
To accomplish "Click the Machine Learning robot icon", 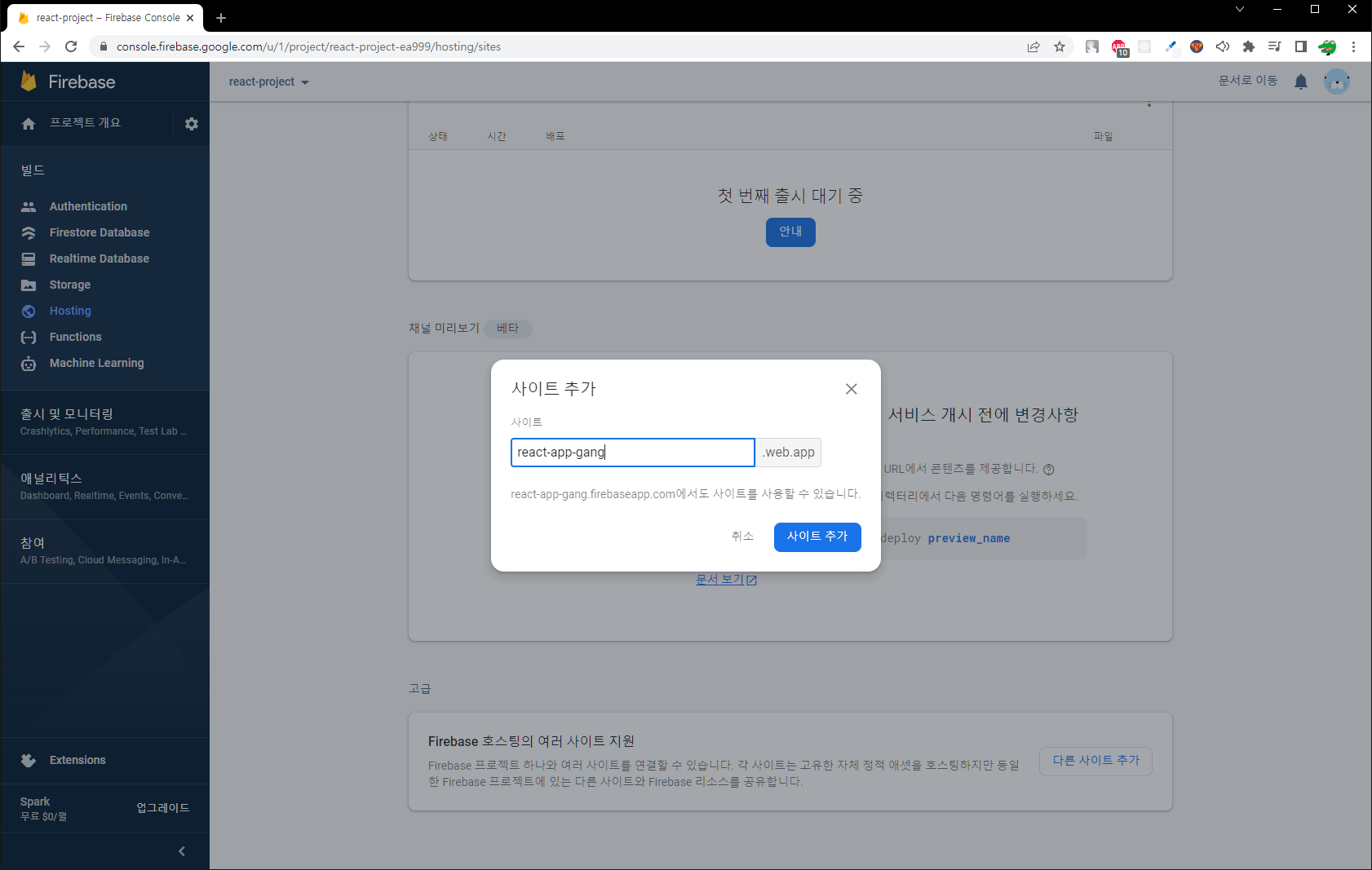I will [x=29, y=364].
